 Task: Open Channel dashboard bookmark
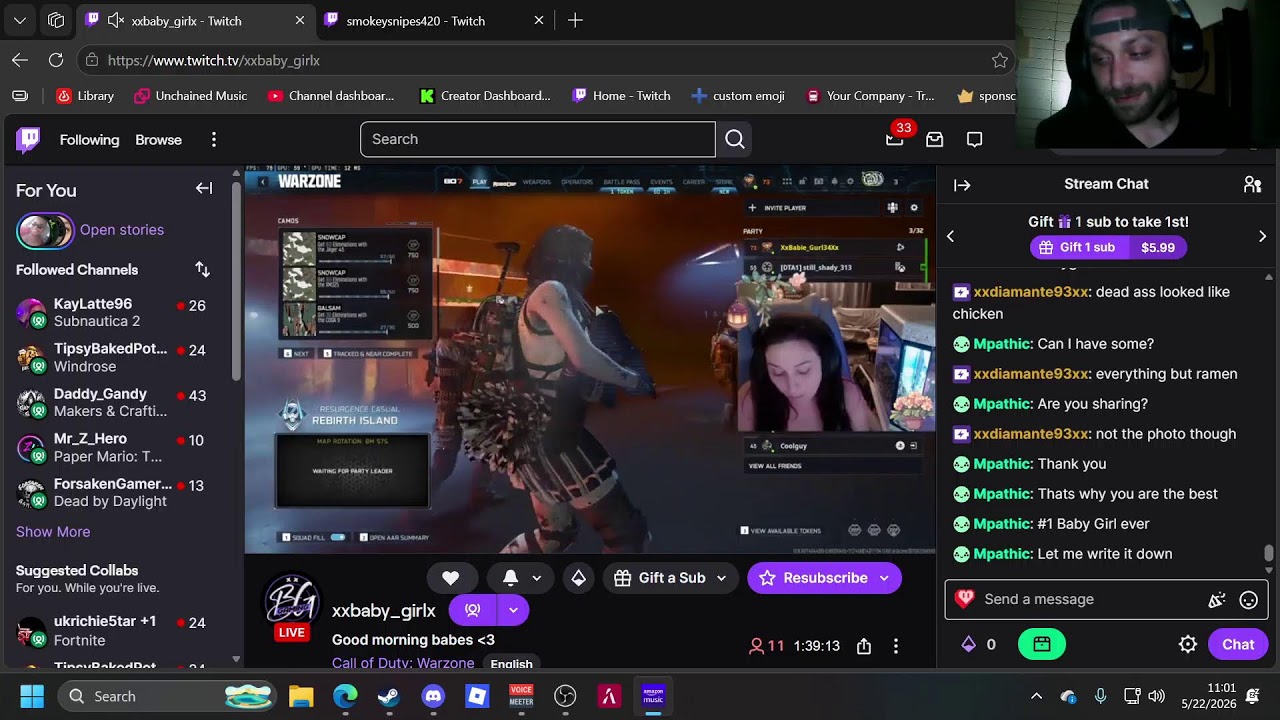[331, 96]
